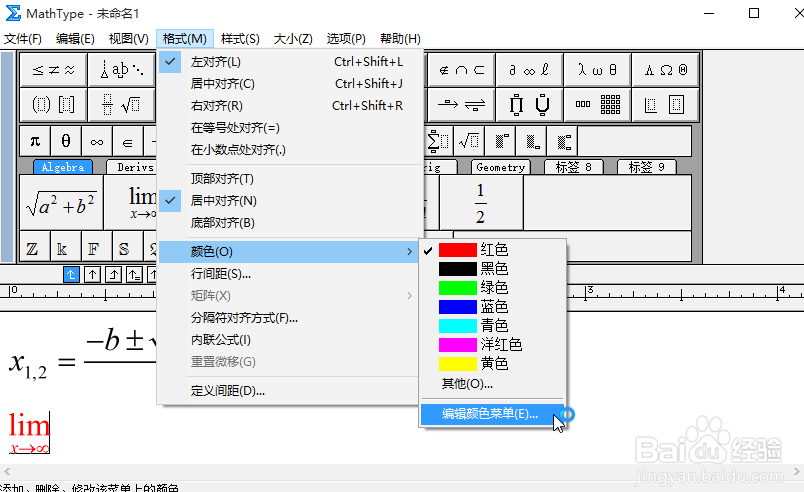The width and height of the screenshot is (804, 492).
Task: Insert the square root of a²+b² expression
Action: pos(61,204)
